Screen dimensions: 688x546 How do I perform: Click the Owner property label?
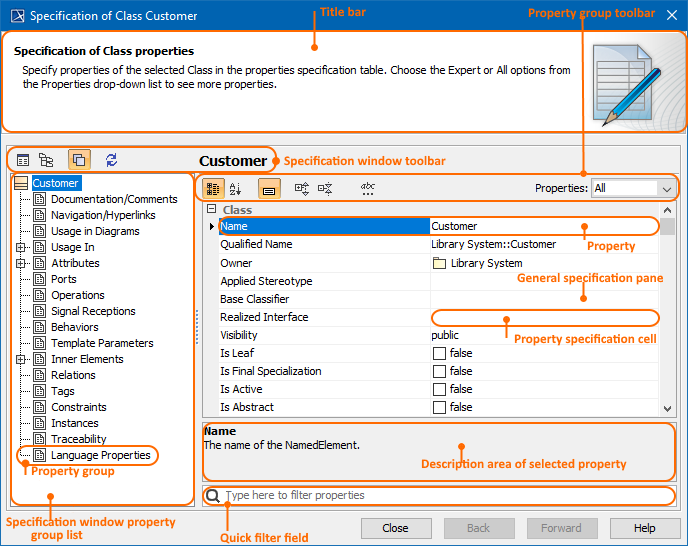[x=236, y=263]
